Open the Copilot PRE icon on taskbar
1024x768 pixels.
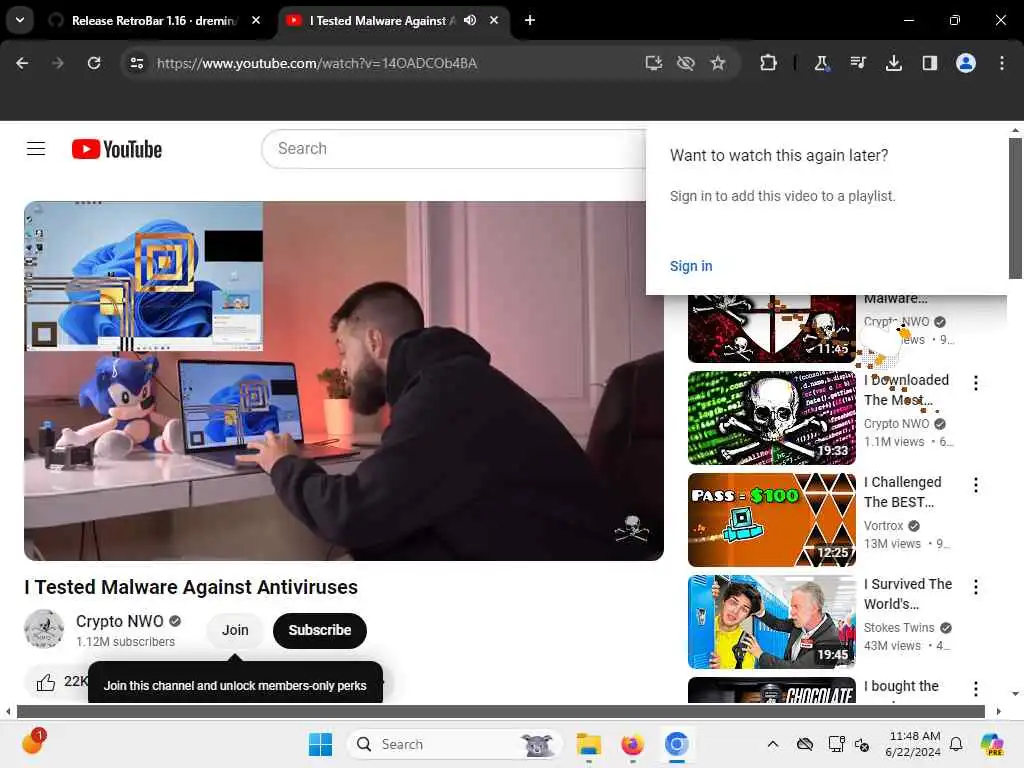click(992, 744)
